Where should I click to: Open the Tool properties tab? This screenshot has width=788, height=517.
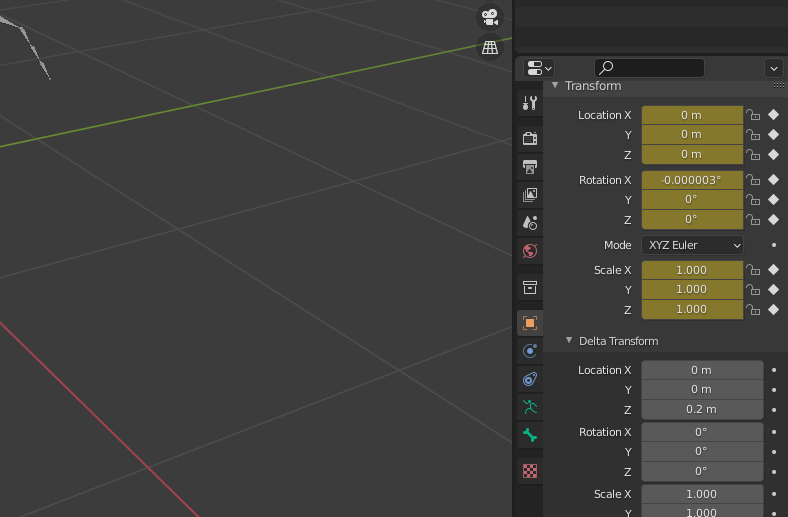pos(530,103)
